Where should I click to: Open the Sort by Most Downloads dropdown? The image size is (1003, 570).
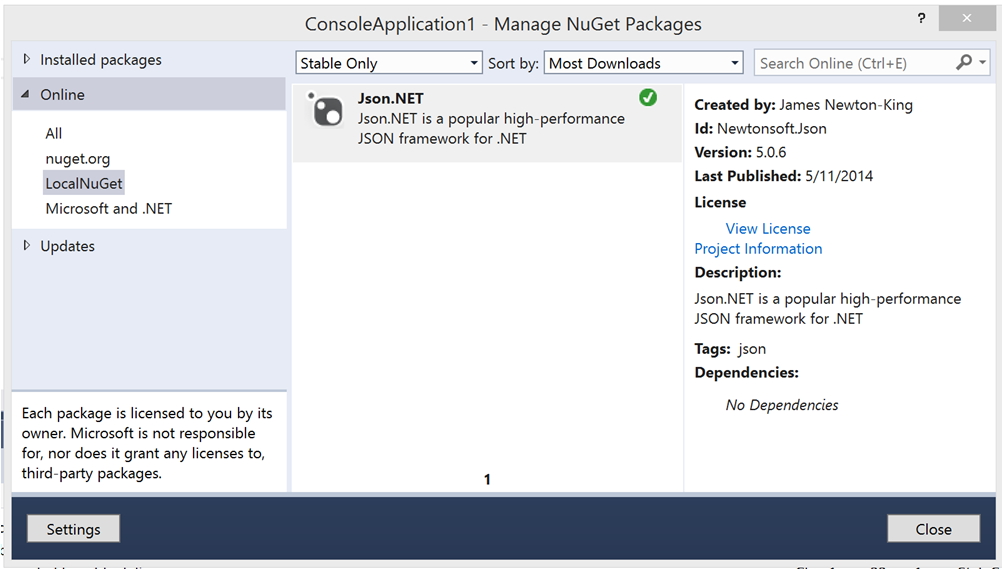click(643, 63)
